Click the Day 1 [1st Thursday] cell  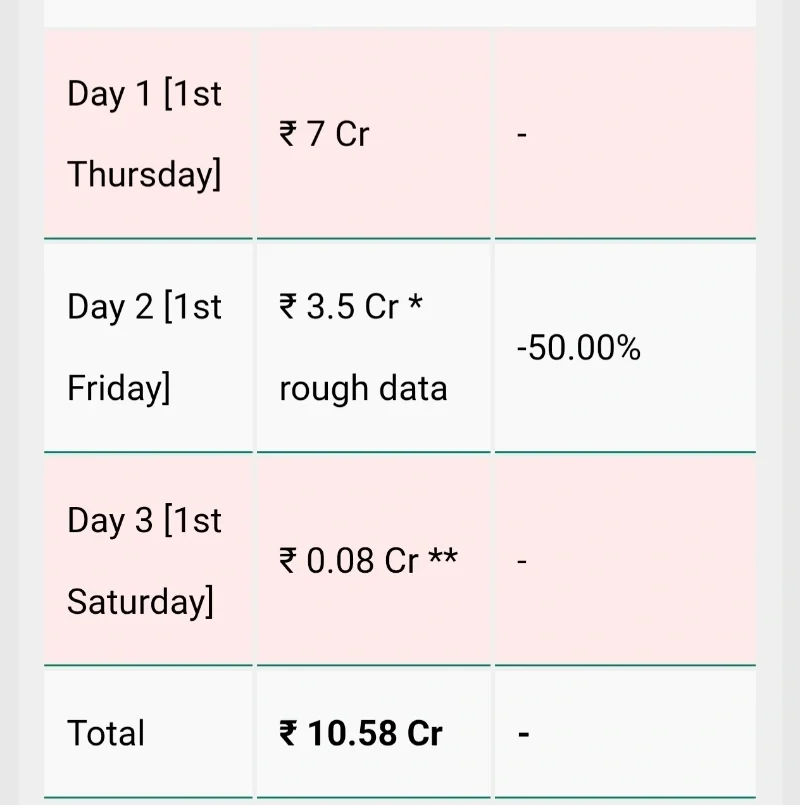coord(146,134)
